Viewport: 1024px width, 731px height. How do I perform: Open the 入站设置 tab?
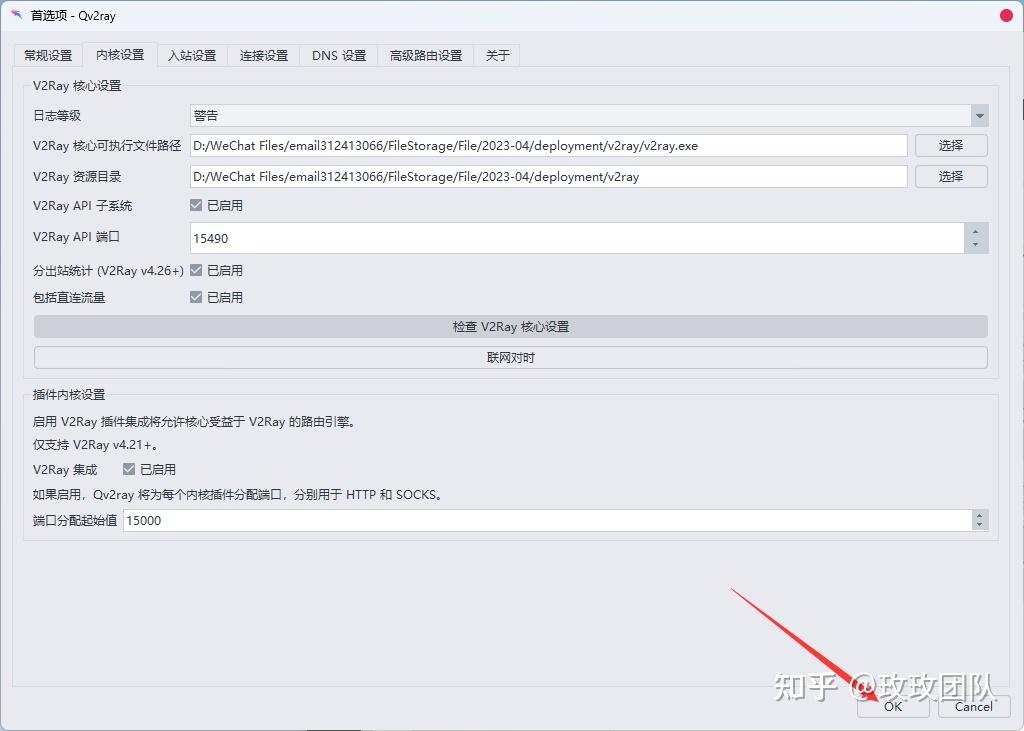192,56
